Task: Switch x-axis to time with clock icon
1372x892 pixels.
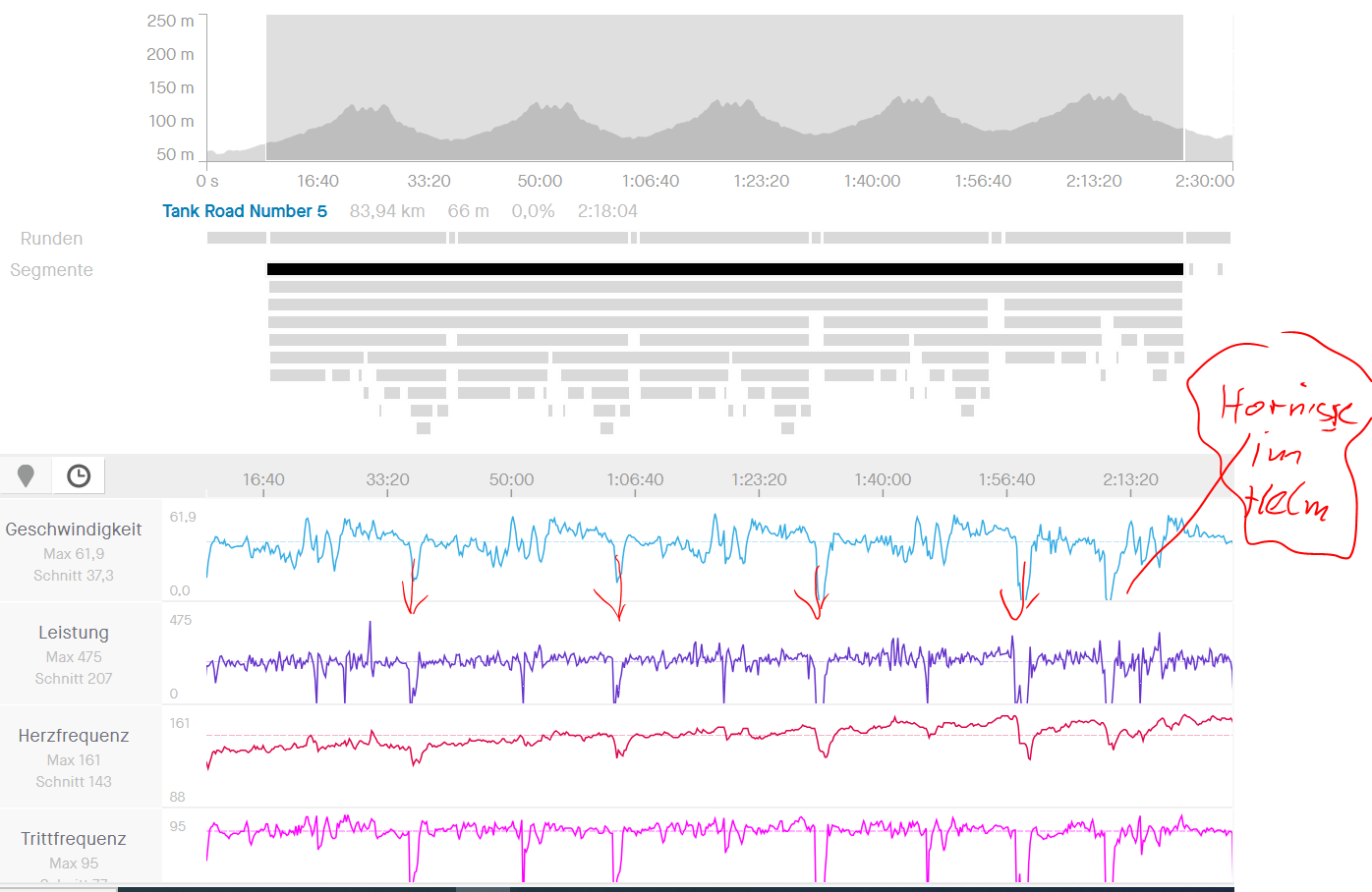Action: (x=79, y=475)
